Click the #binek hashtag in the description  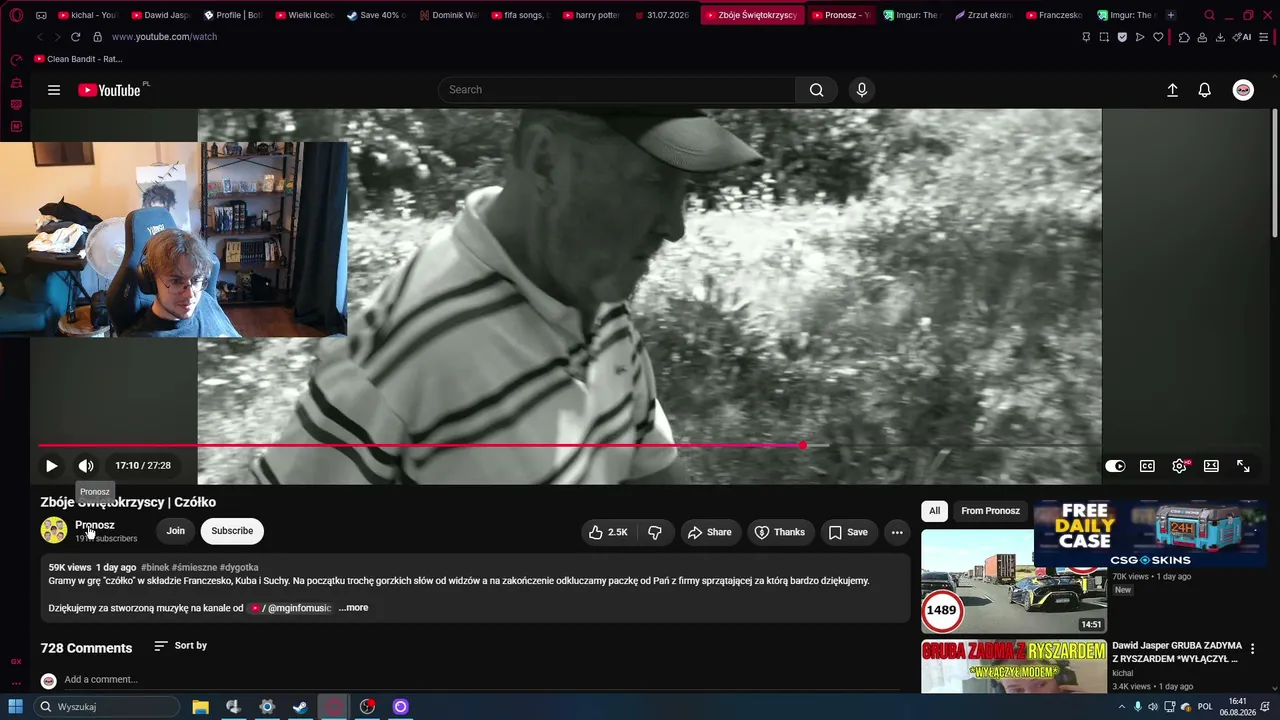click(155, 568)
